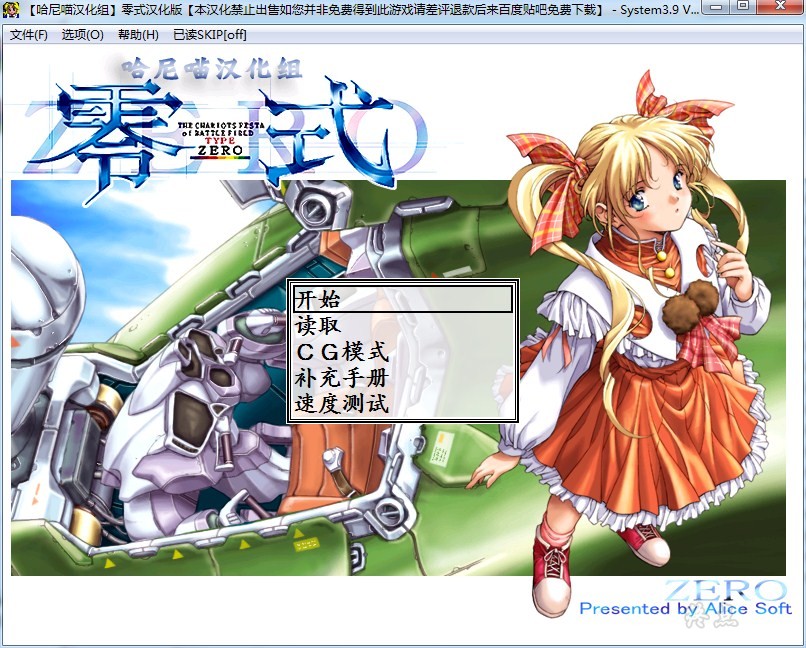Open the CG模式 gallery option
Image resolution: width=806 pixels, height=648 pixels.
403,351
